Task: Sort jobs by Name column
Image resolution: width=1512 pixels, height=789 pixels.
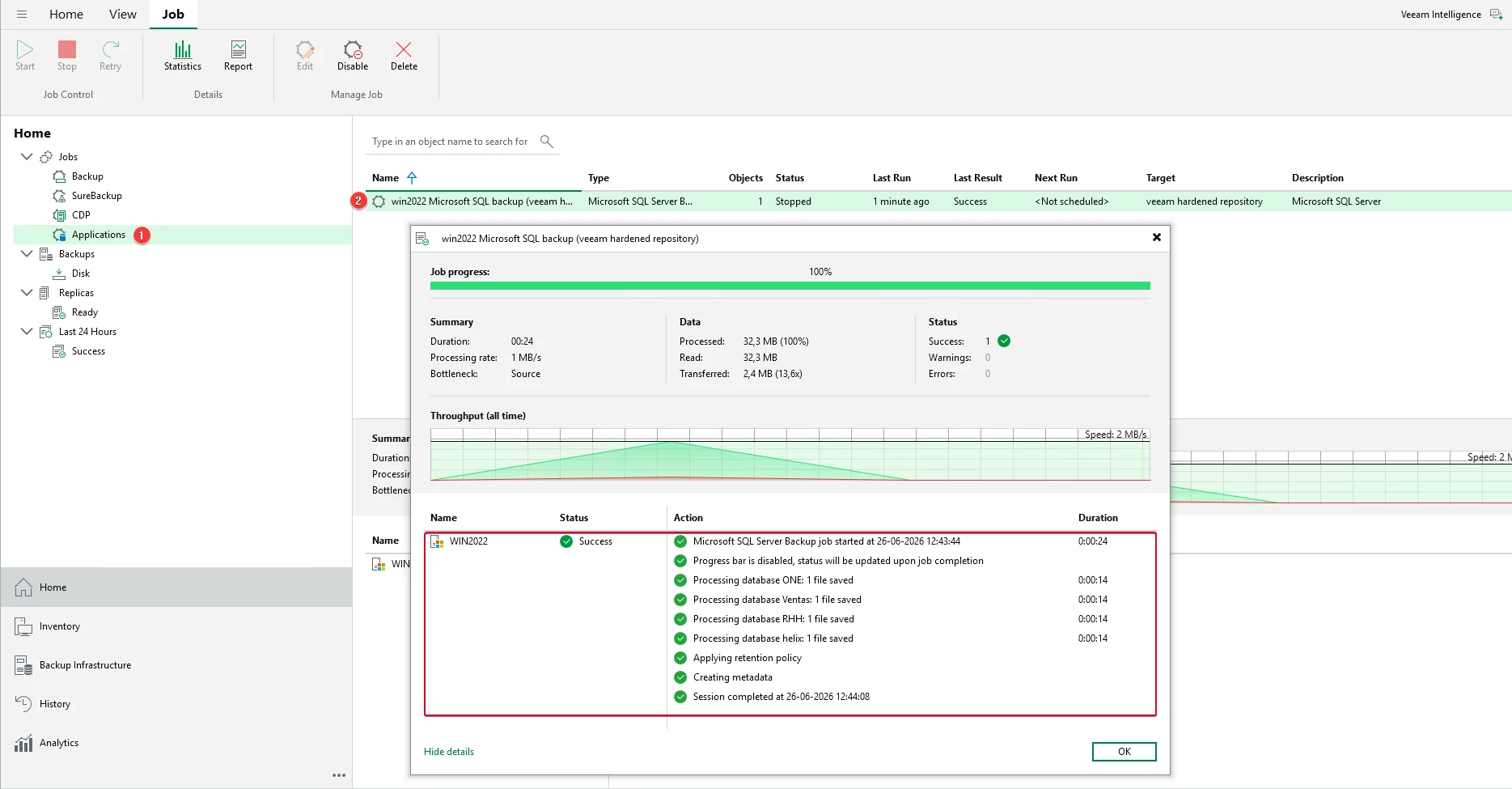Action: click(385, 178)
